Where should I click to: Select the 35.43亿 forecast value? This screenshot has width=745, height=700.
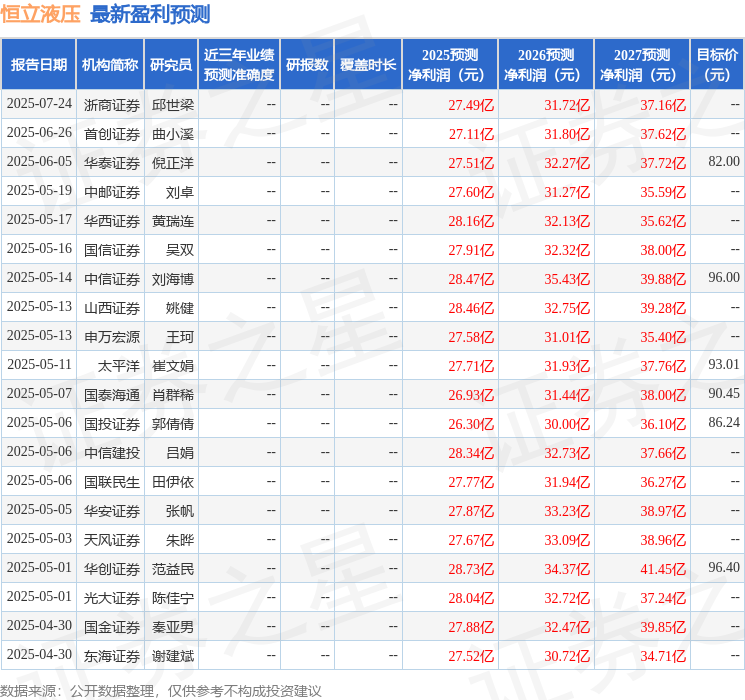[x=567, y=279]
